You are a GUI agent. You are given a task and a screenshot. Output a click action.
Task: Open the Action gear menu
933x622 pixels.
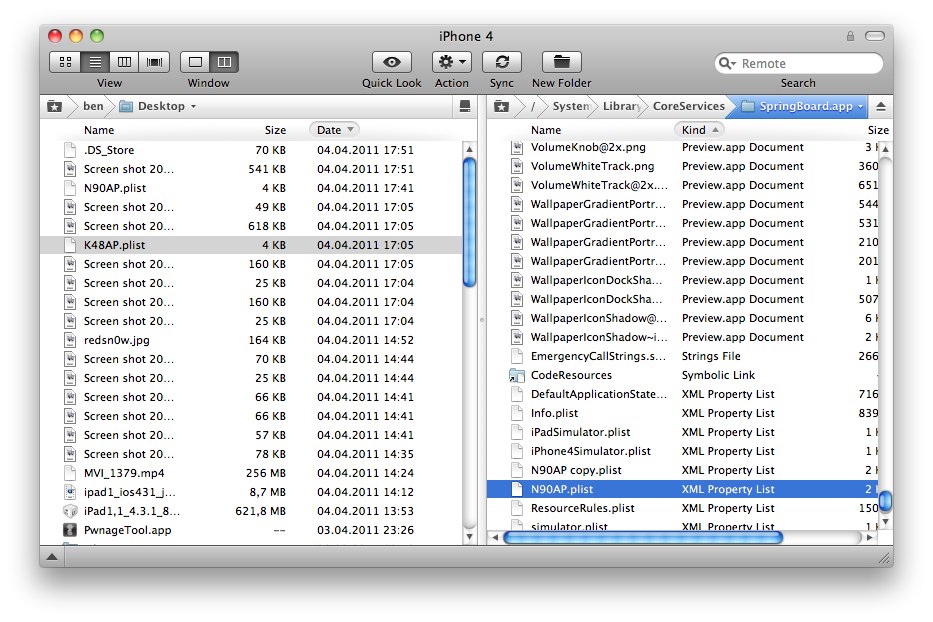pos(452,62)
